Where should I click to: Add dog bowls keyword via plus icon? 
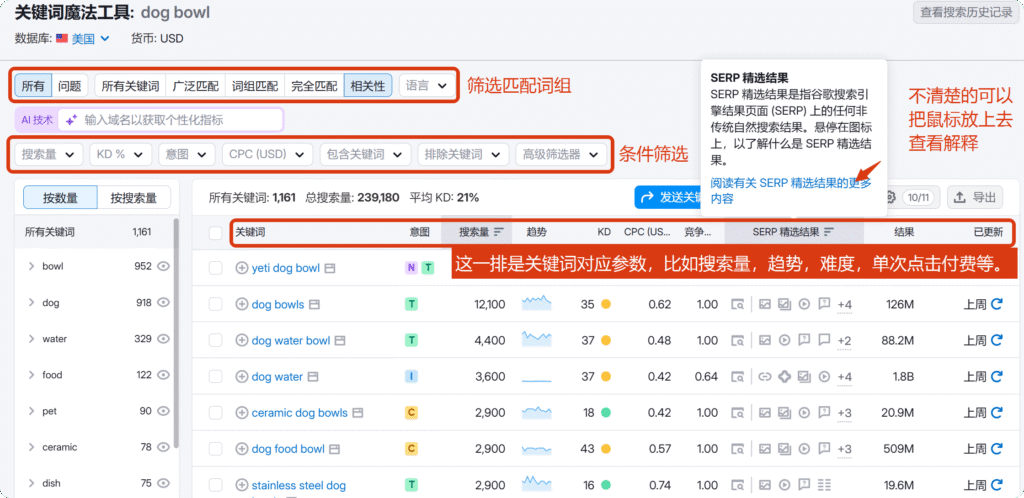[x=242, y=304]
